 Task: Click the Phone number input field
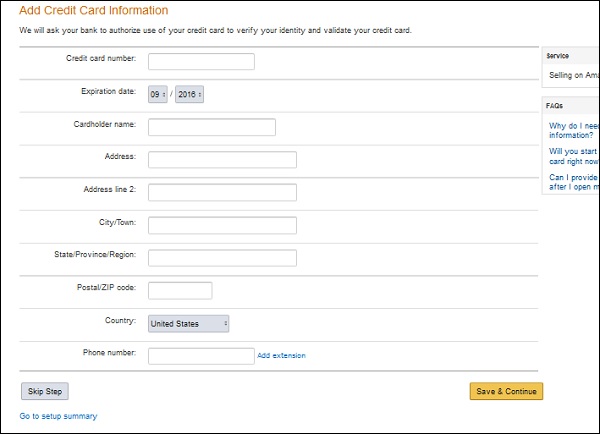coord(201,356)
